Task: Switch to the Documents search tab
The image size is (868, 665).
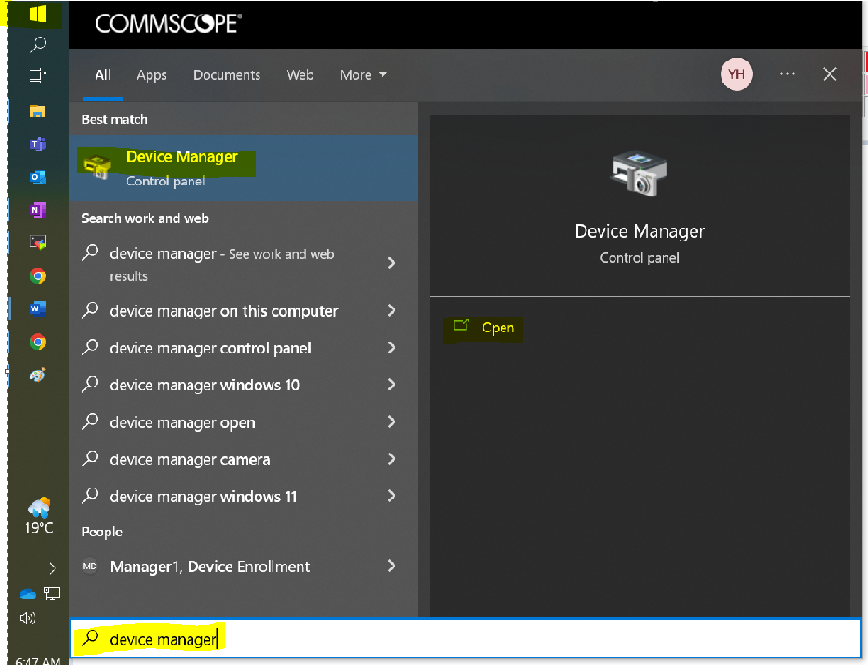Action: click(226, 75)
